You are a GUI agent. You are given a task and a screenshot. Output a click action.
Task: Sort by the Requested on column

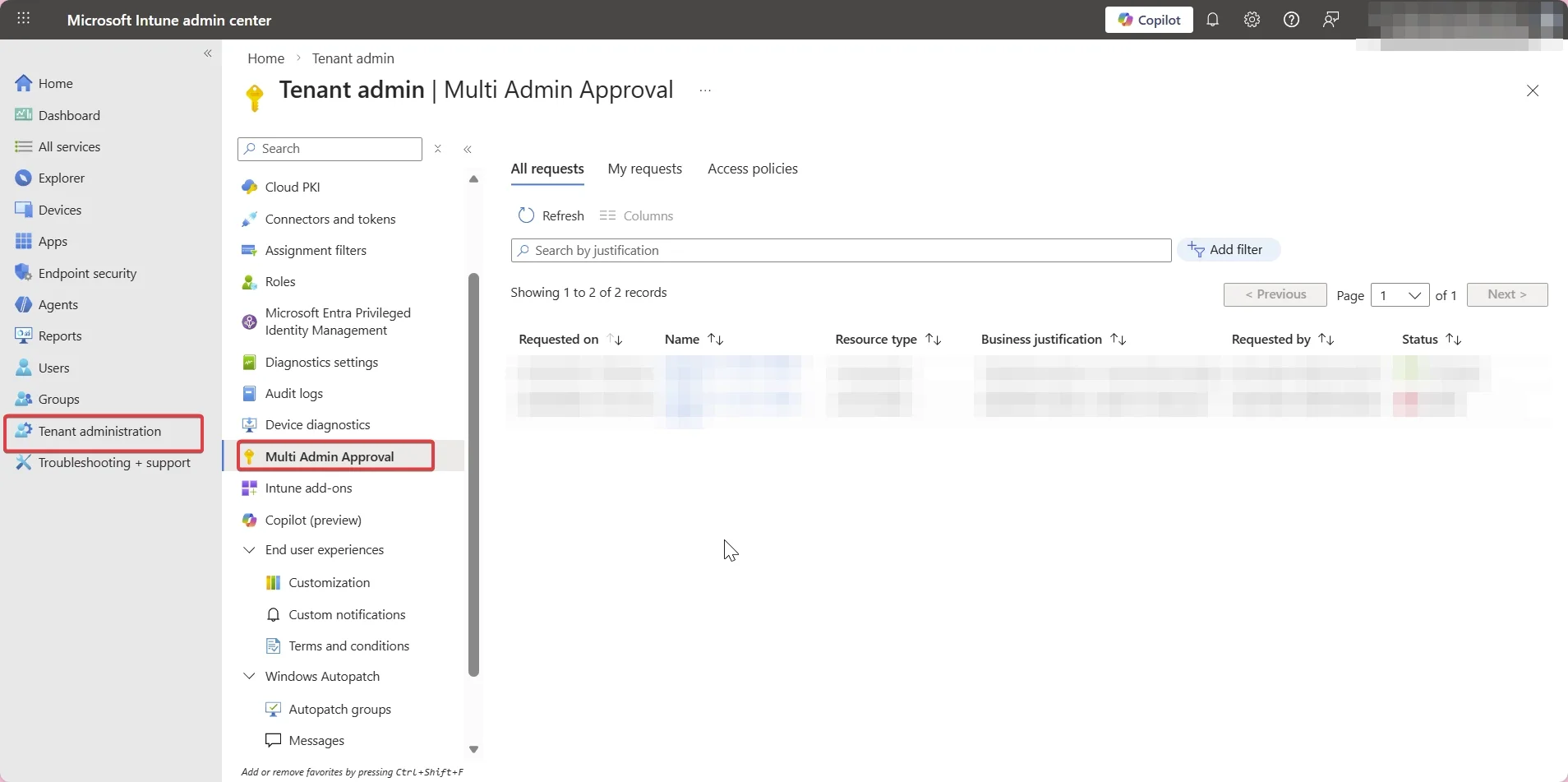click(x=570, y=339)
